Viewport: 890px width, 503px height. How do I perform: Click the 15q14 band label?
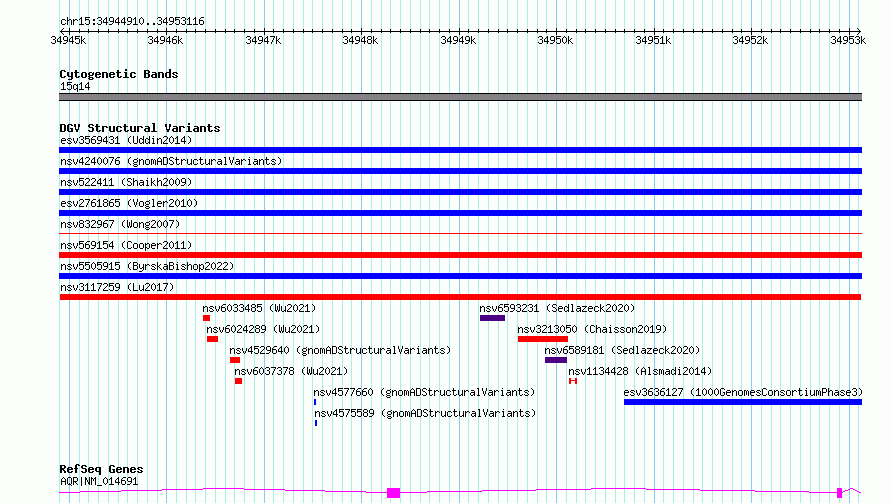75,86
